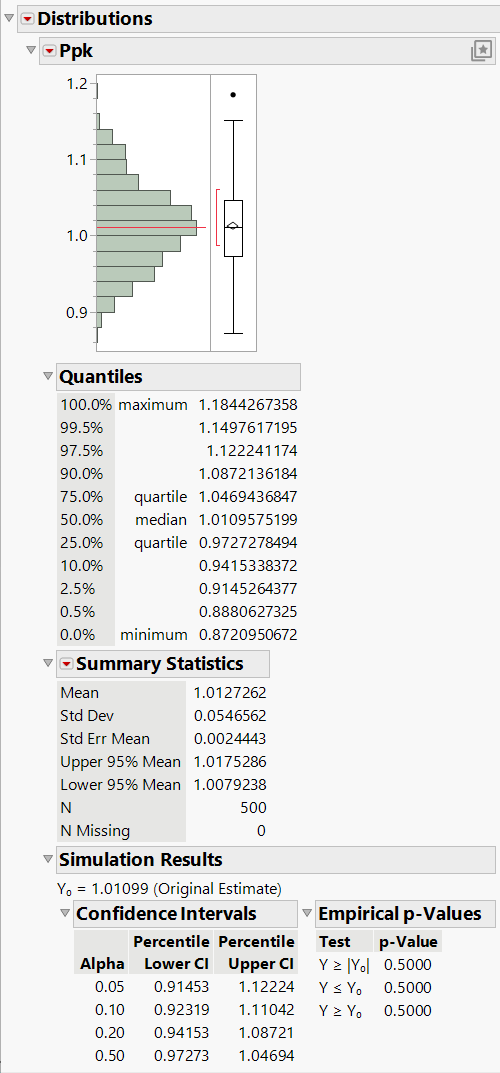500x1073 pixels.
Task: Select the 2.5% quantile value 0.9145264377
Action: [x=248, y=589]
